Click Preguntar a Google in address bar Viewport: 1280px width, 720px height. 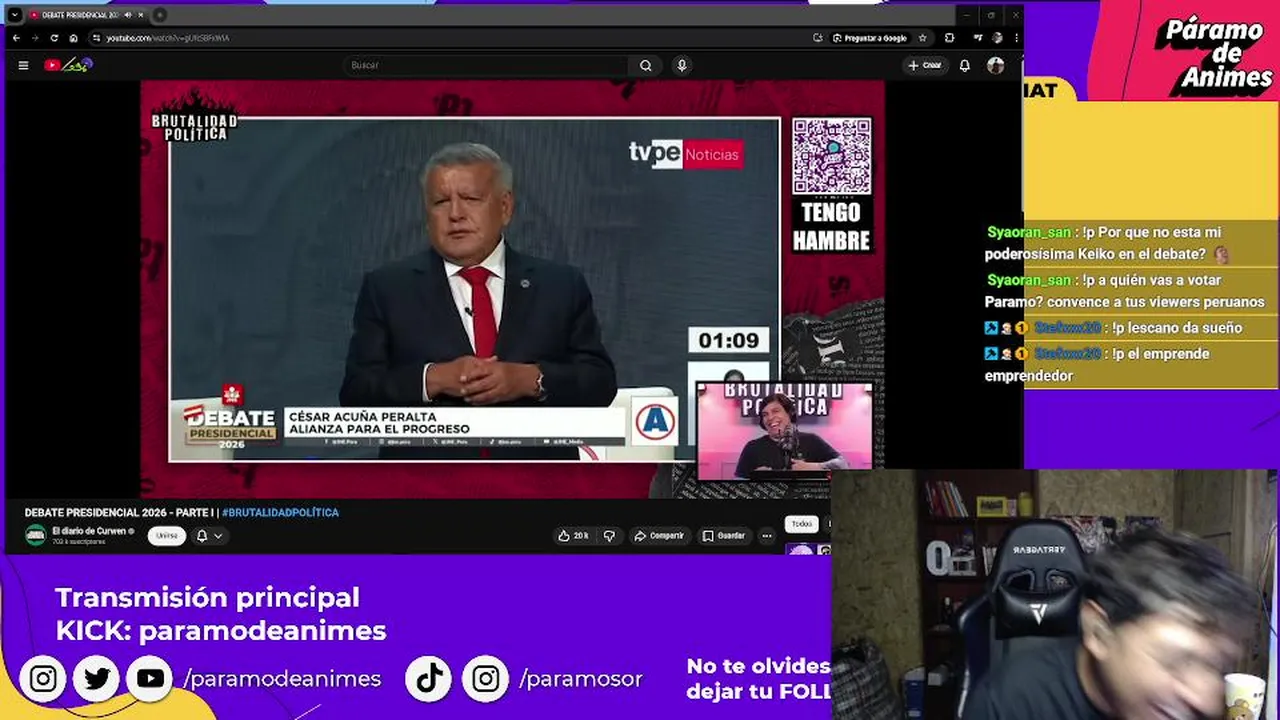pos(870,38)
